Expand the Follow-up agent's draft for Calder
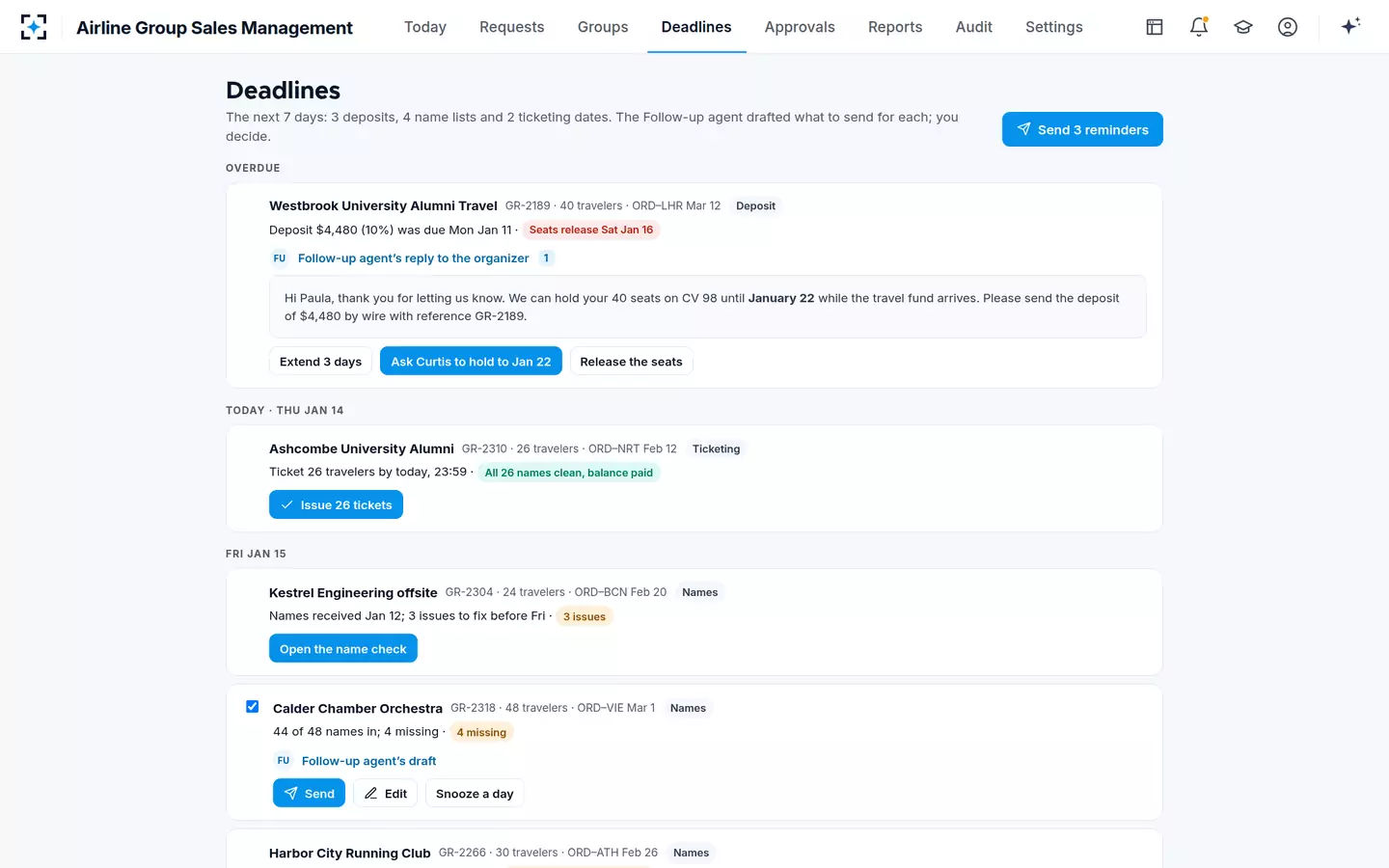The width and height of the screenshot is (1389, 868). (369, 761)
